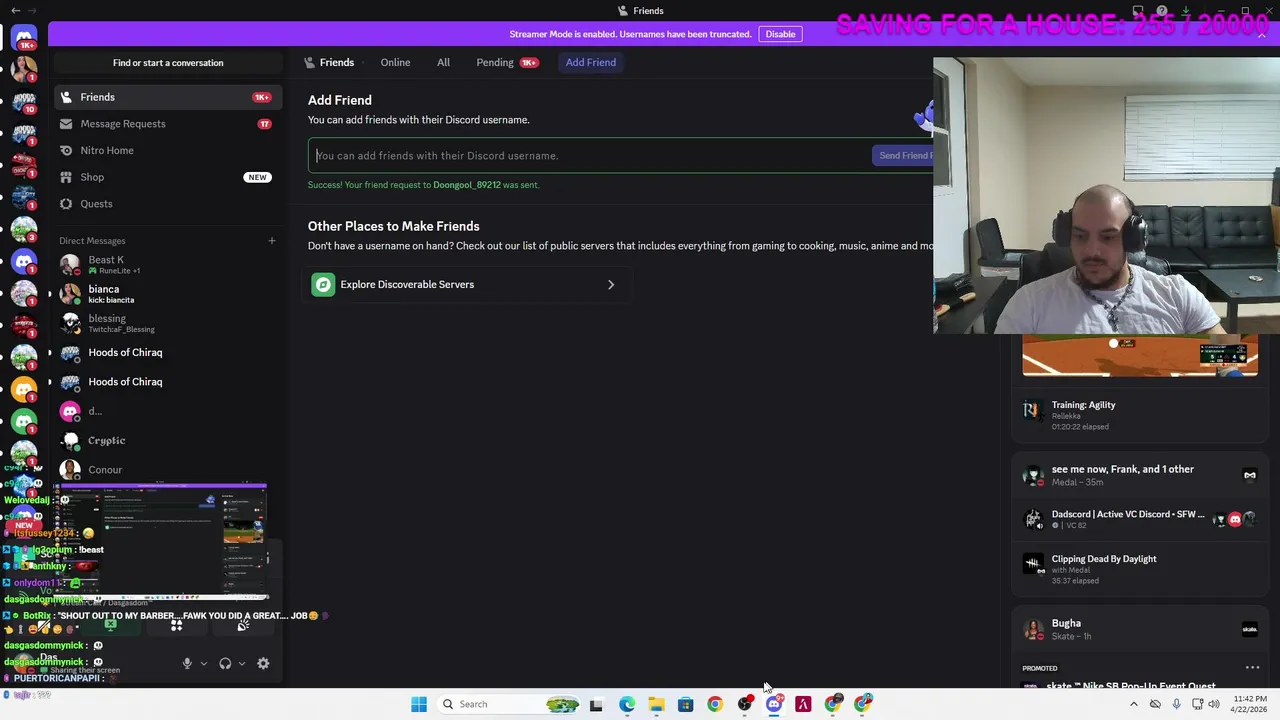The width and height of the screenshot is (1280, 720).
Task: Stop screen sharing with green monitor button
Action: [110, 626]
